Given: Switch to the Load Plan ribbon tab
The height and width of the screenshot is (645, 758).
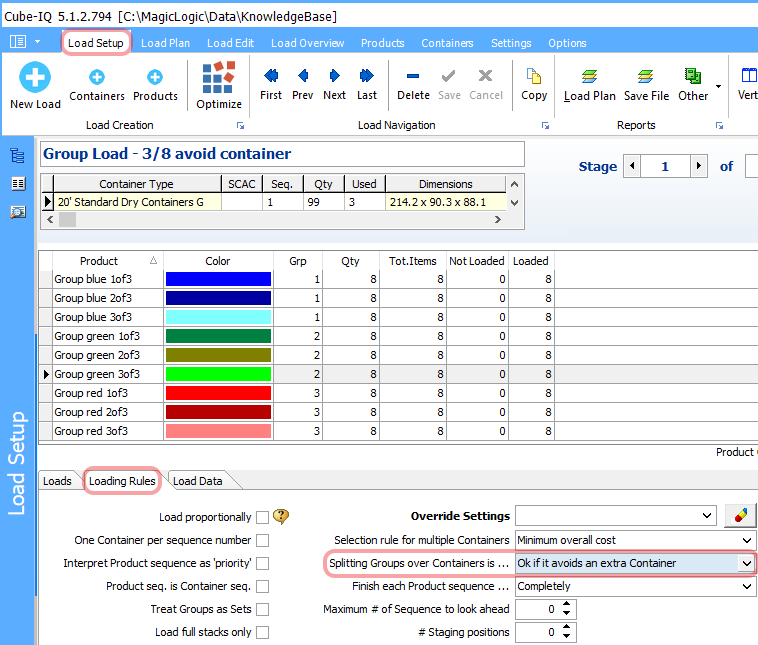Looking at the screenshot, I should tap(165, 43).
